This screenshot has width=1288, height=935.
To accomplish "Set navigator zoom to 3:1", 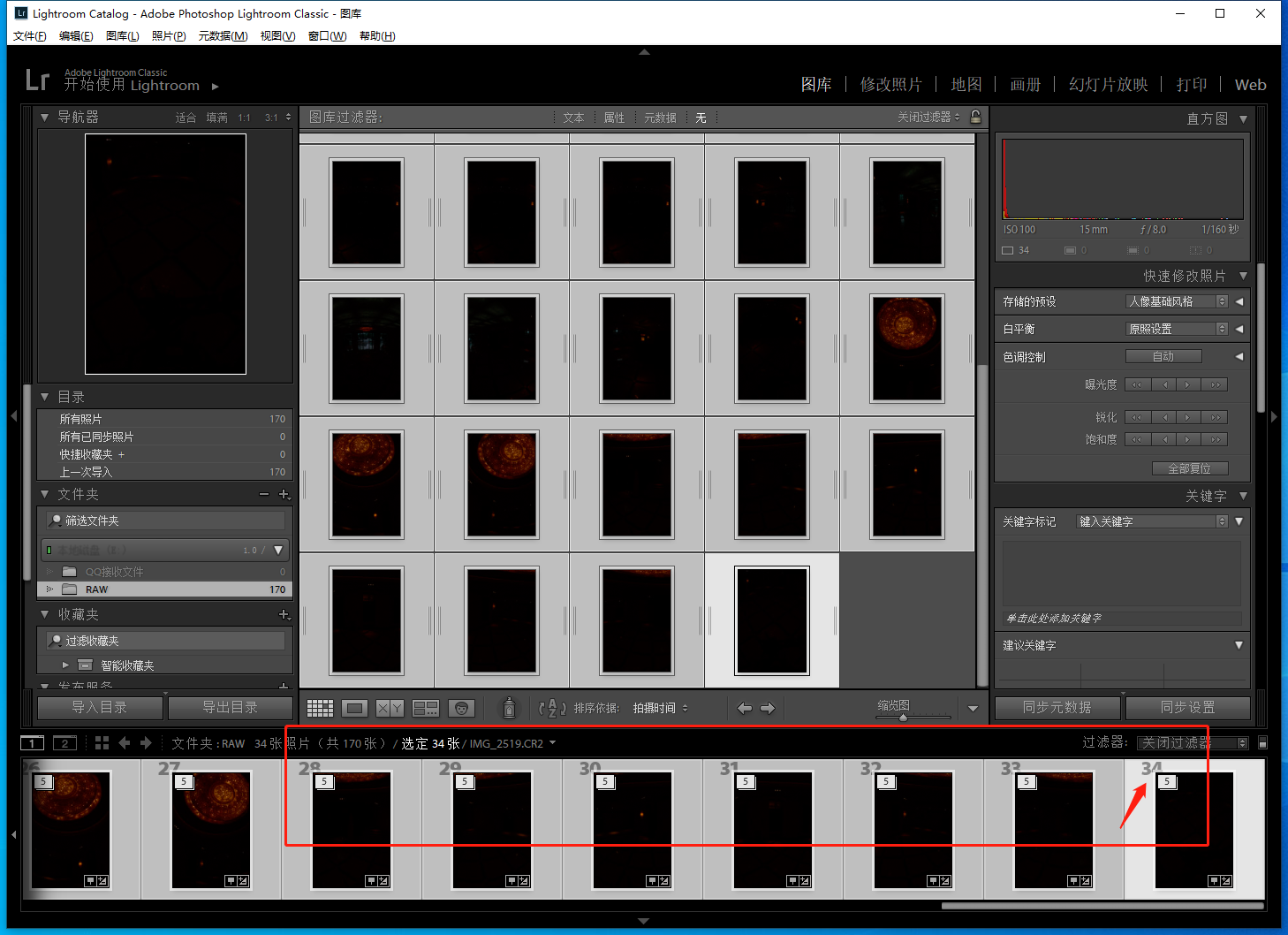I will tap(271, 118).
